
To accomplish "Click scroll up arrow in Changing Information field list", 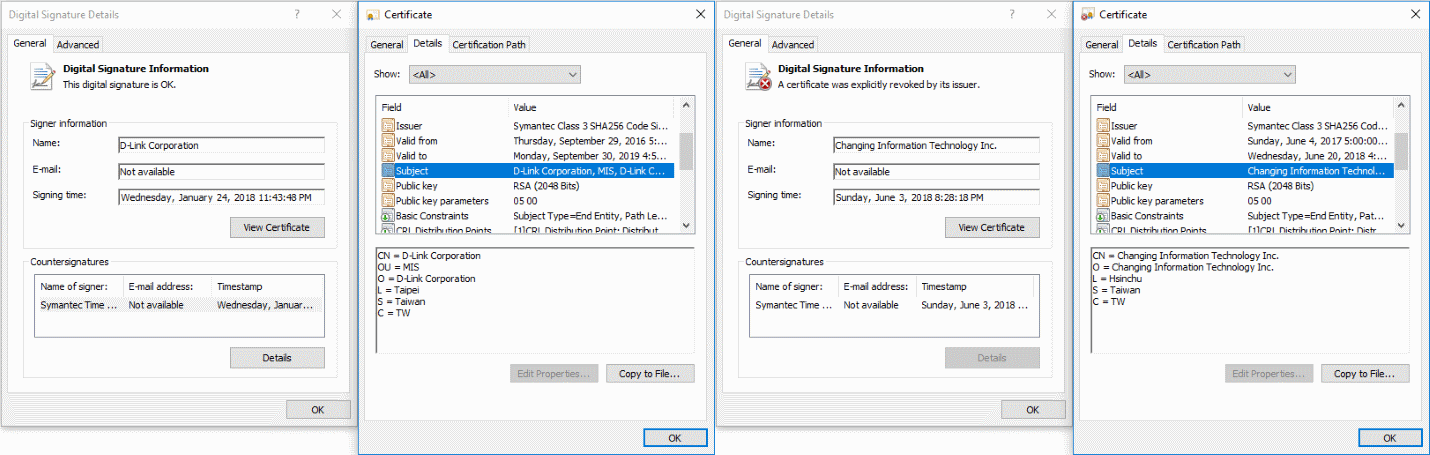I will point(1401,106).
